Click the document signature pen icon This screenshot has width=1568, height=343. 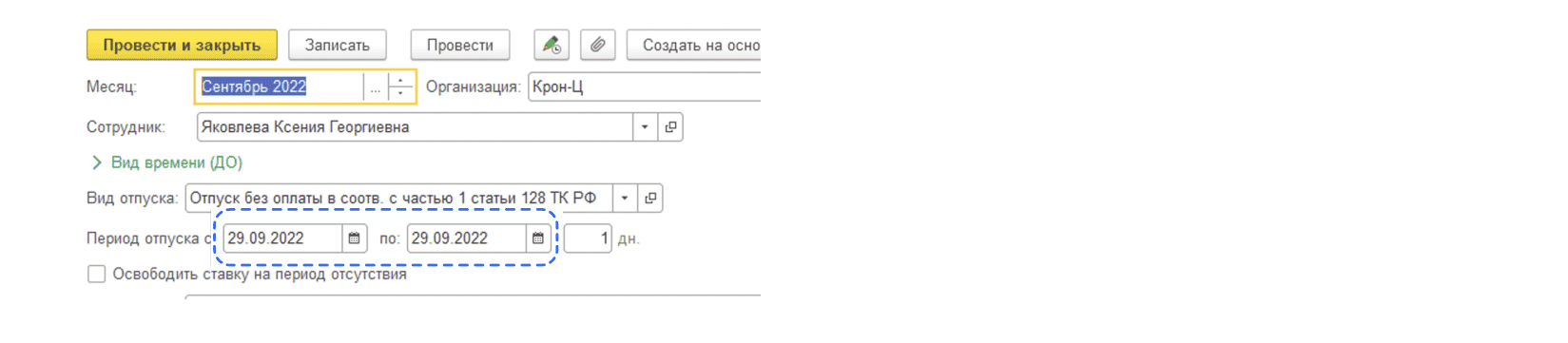point(551,45)
